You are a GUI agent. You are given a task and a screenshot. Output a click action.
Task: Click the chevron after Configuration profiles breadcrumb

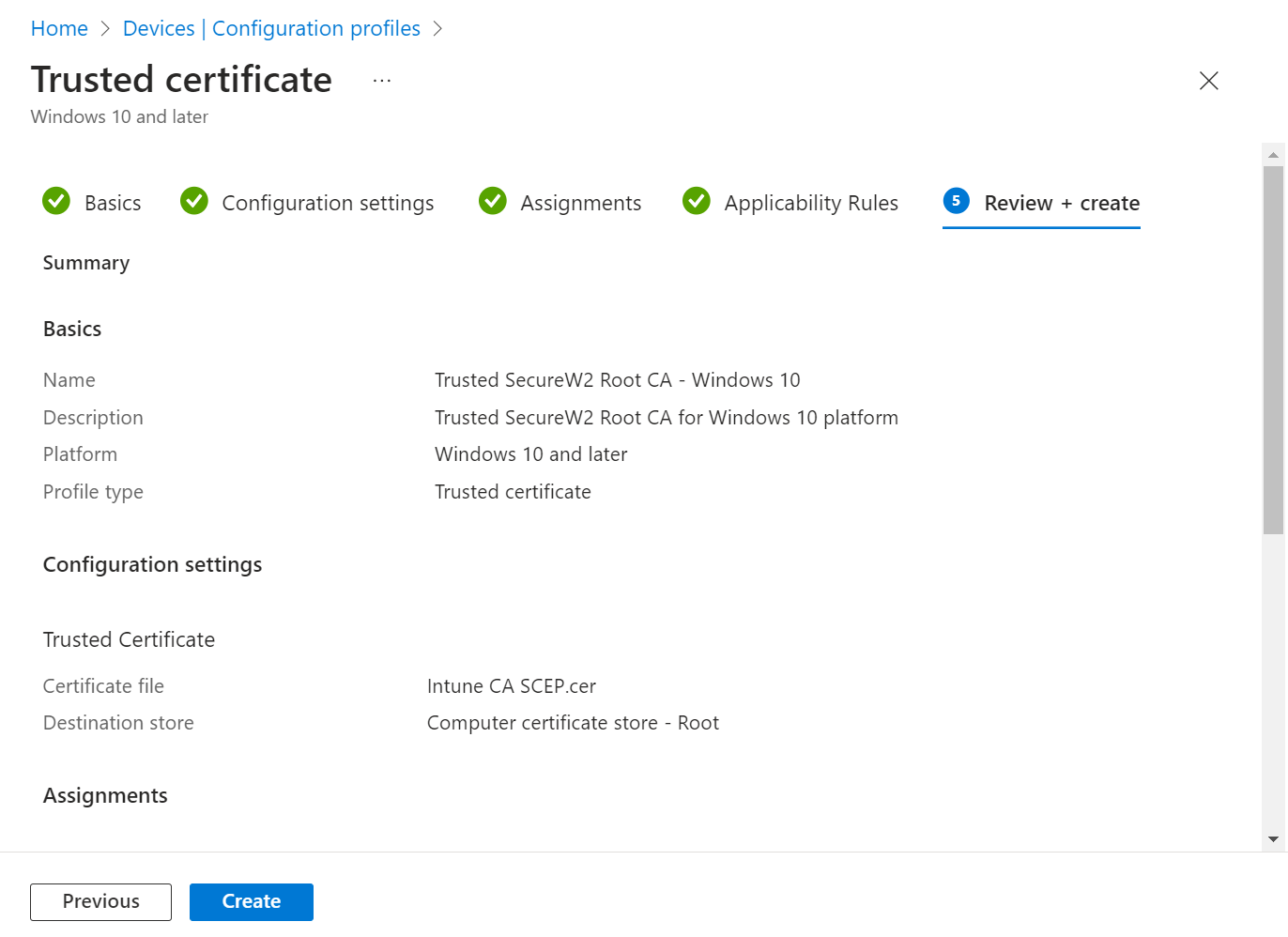(x=437, y=29)
